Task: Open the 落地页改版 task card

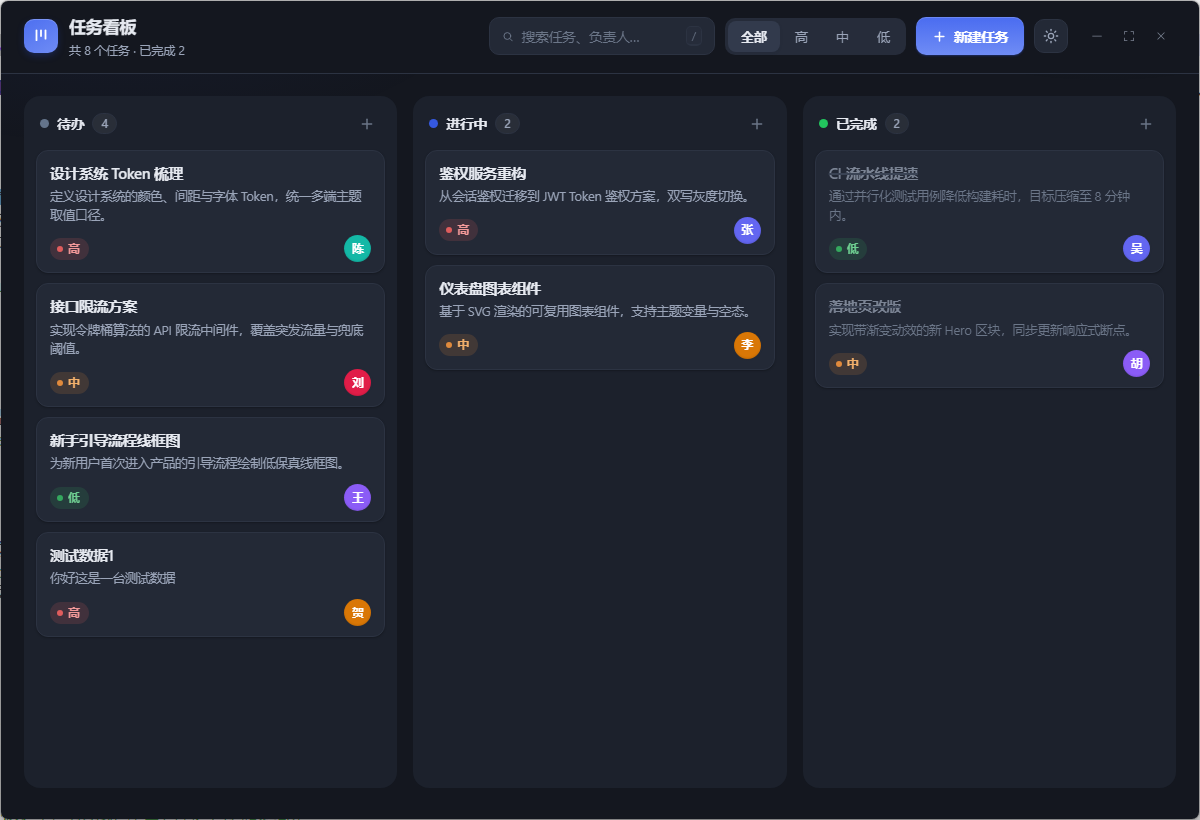Action: tap(989, 336)
